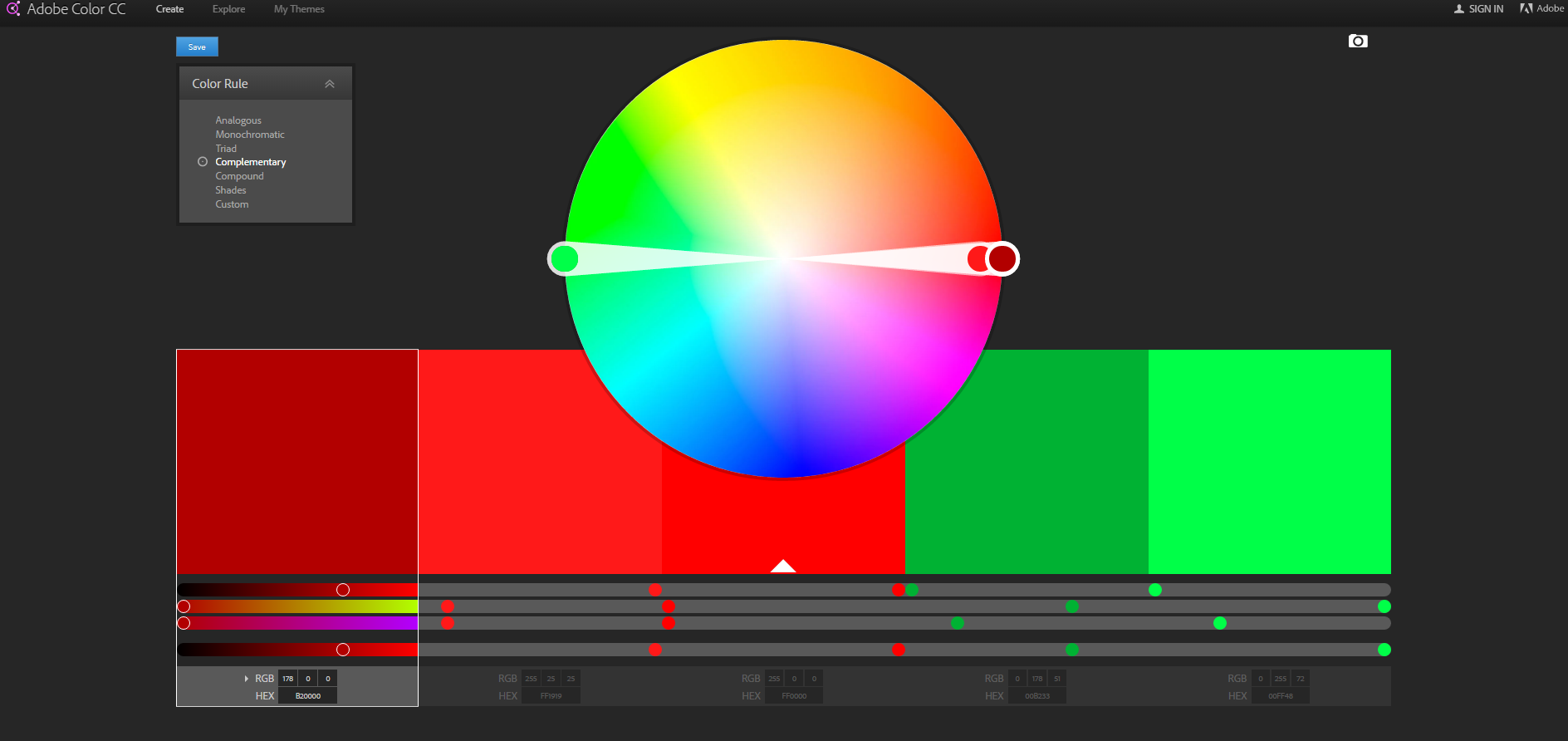The height and width of the screenshot is (741, 1568).
Task: Select the bright green 00FF48 swatch
Action: click(x=1270, y=462)
